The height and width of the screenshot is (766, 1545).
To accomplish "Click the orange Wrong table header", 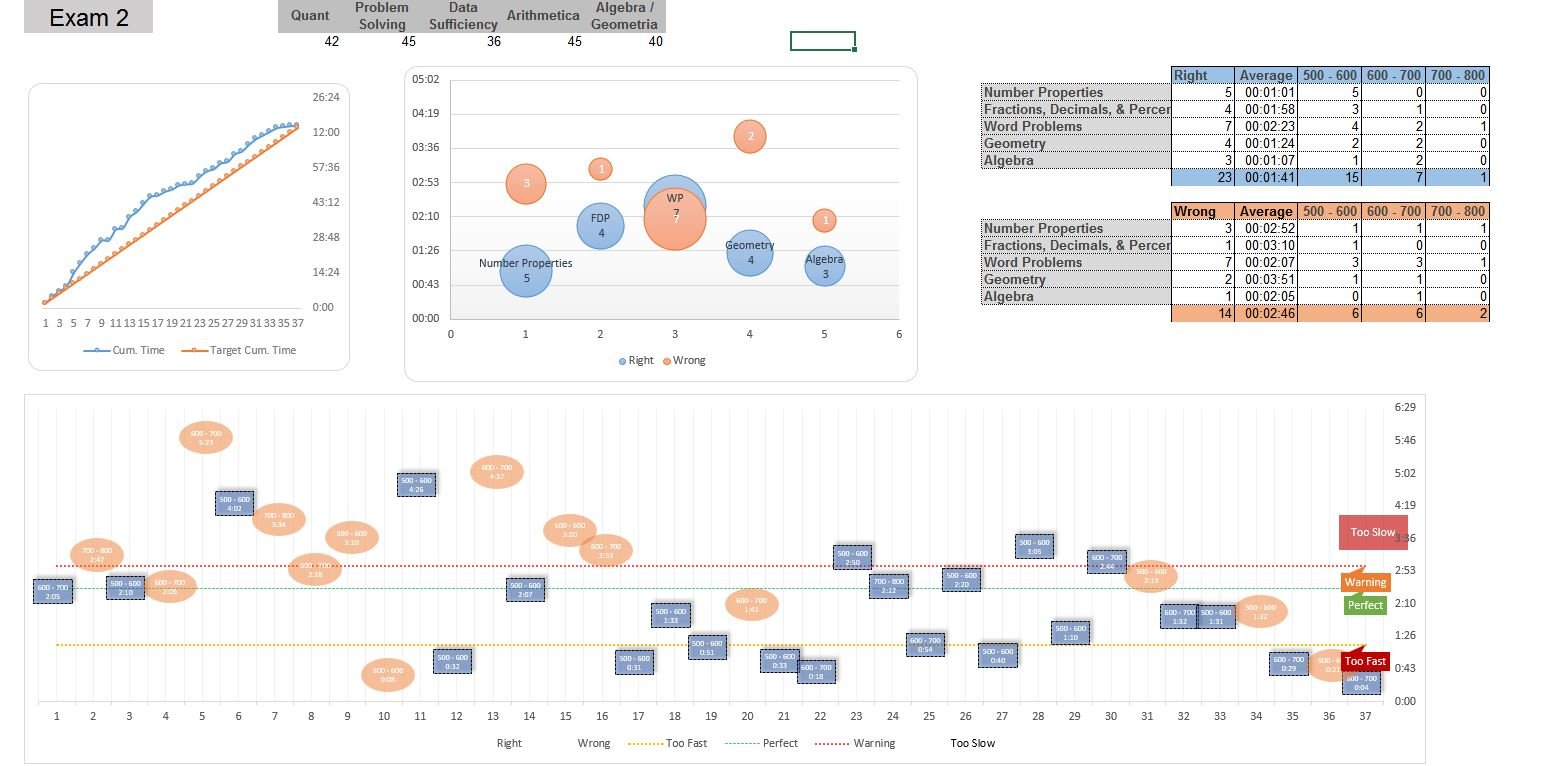I will tap(1203, 211).
